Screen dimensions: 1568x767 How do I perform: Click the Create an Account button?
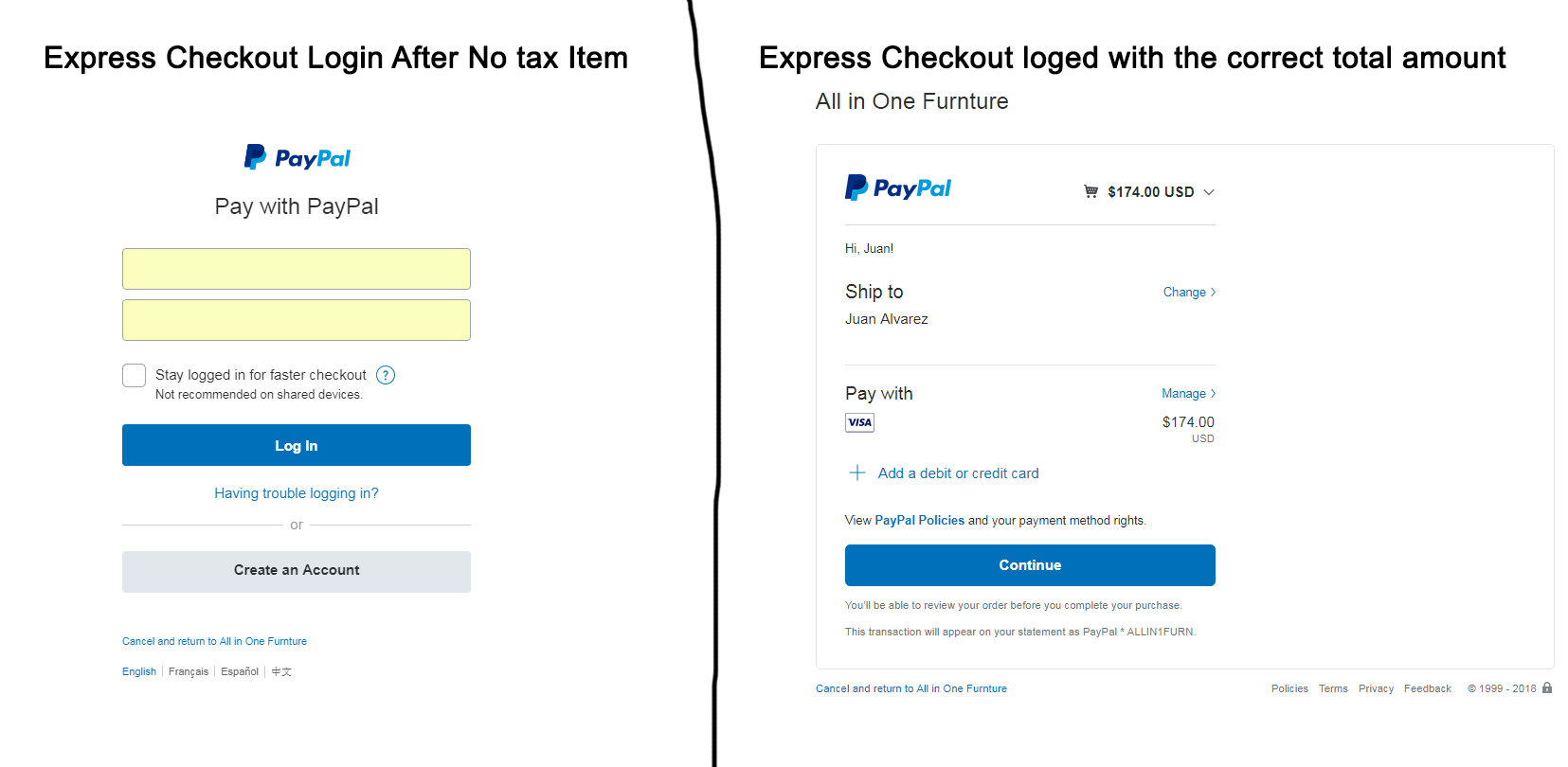(x=297, y=571)
